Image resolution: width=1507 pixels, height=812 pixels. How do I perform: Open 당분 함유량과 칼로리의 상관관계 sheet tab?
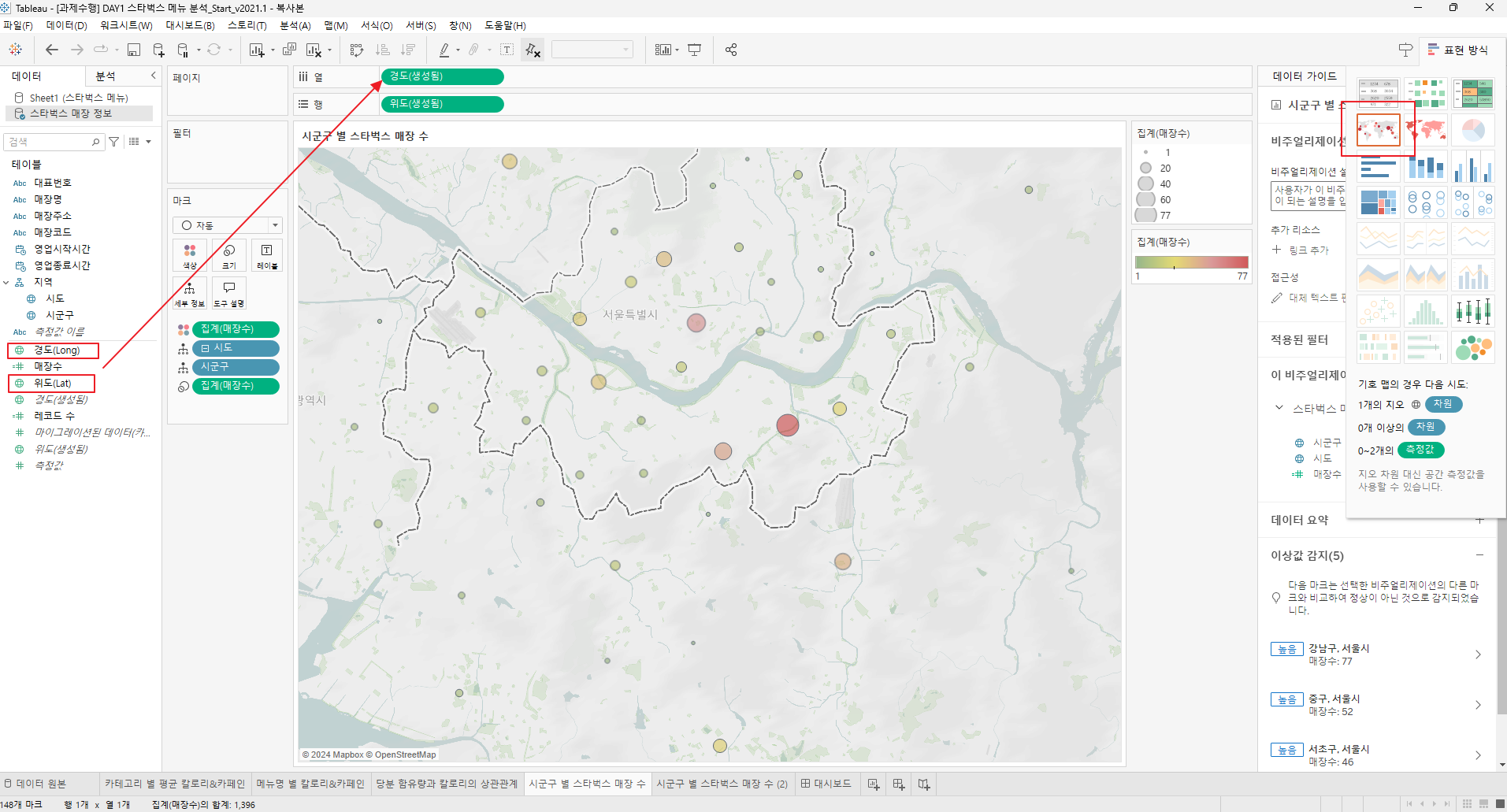[x=447, y=784]
